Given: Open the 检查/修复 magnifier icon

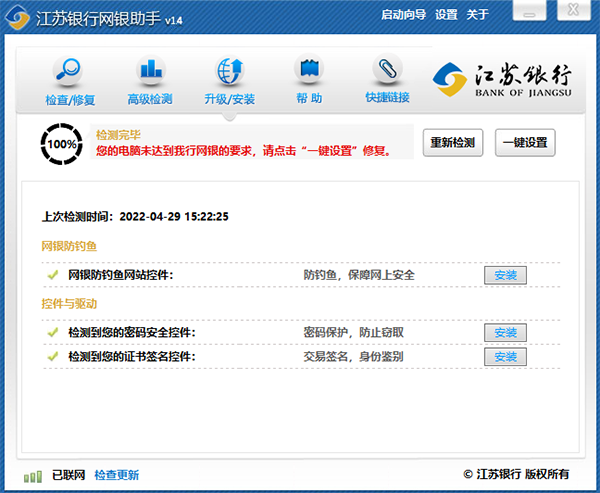Looking at the screenshot, I should [x=68, y=70].
